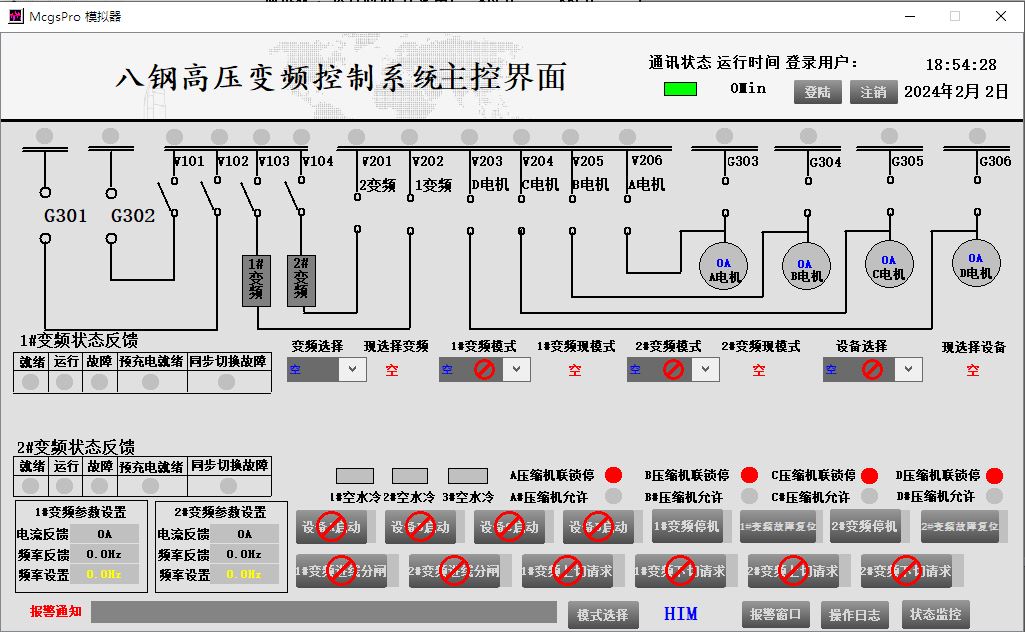Open the 报警窗口 alarm window

(775, 614)
